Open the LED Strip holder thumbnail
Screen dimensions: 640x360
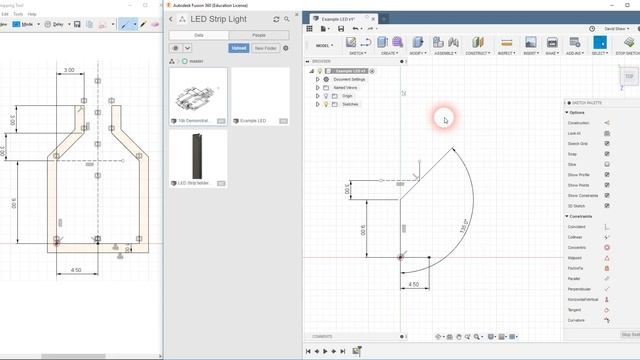[x=198, y=156]
